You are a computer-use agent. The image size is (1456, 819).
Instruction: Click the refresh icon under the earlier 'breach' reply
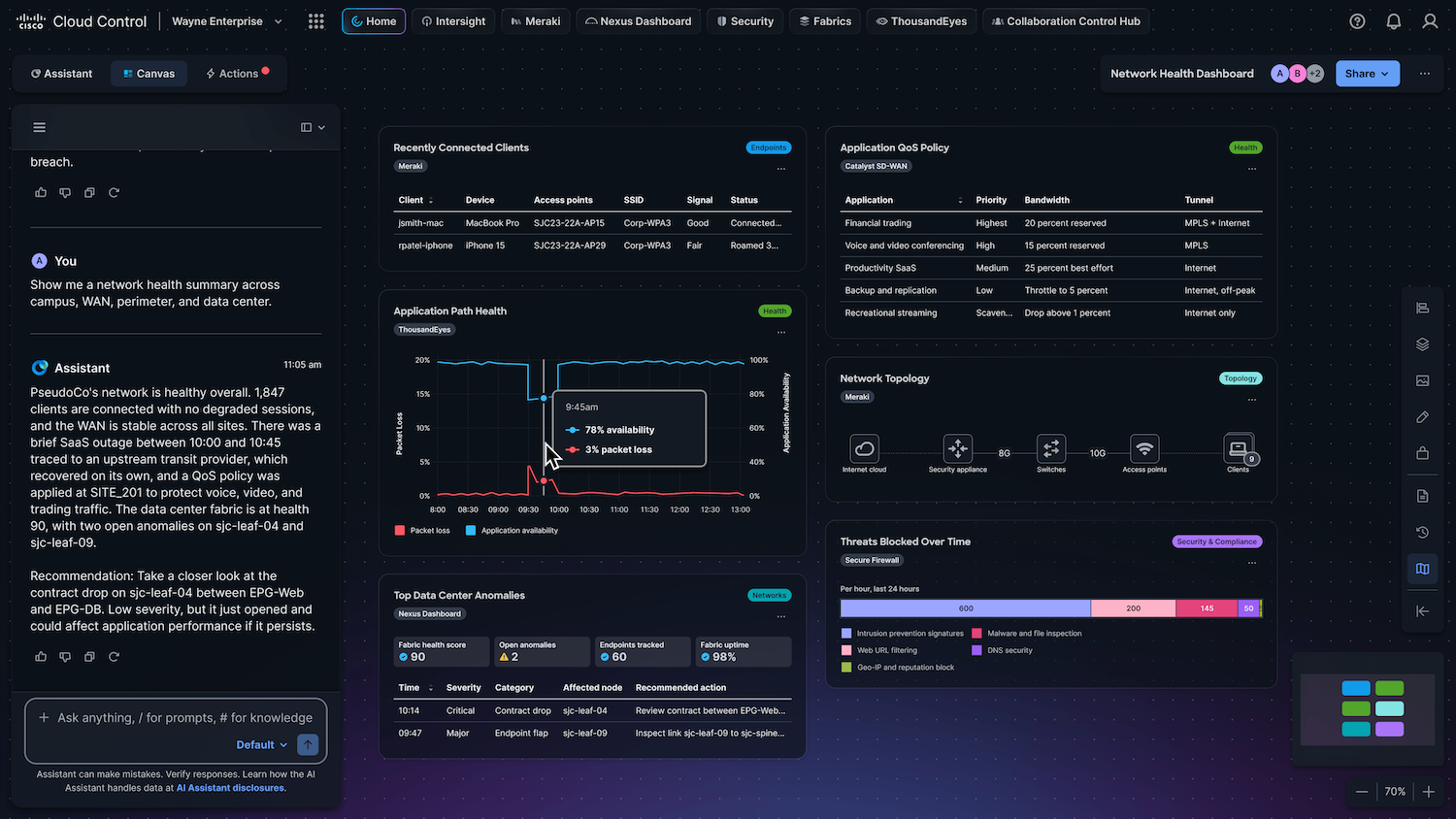coord(114,193)
